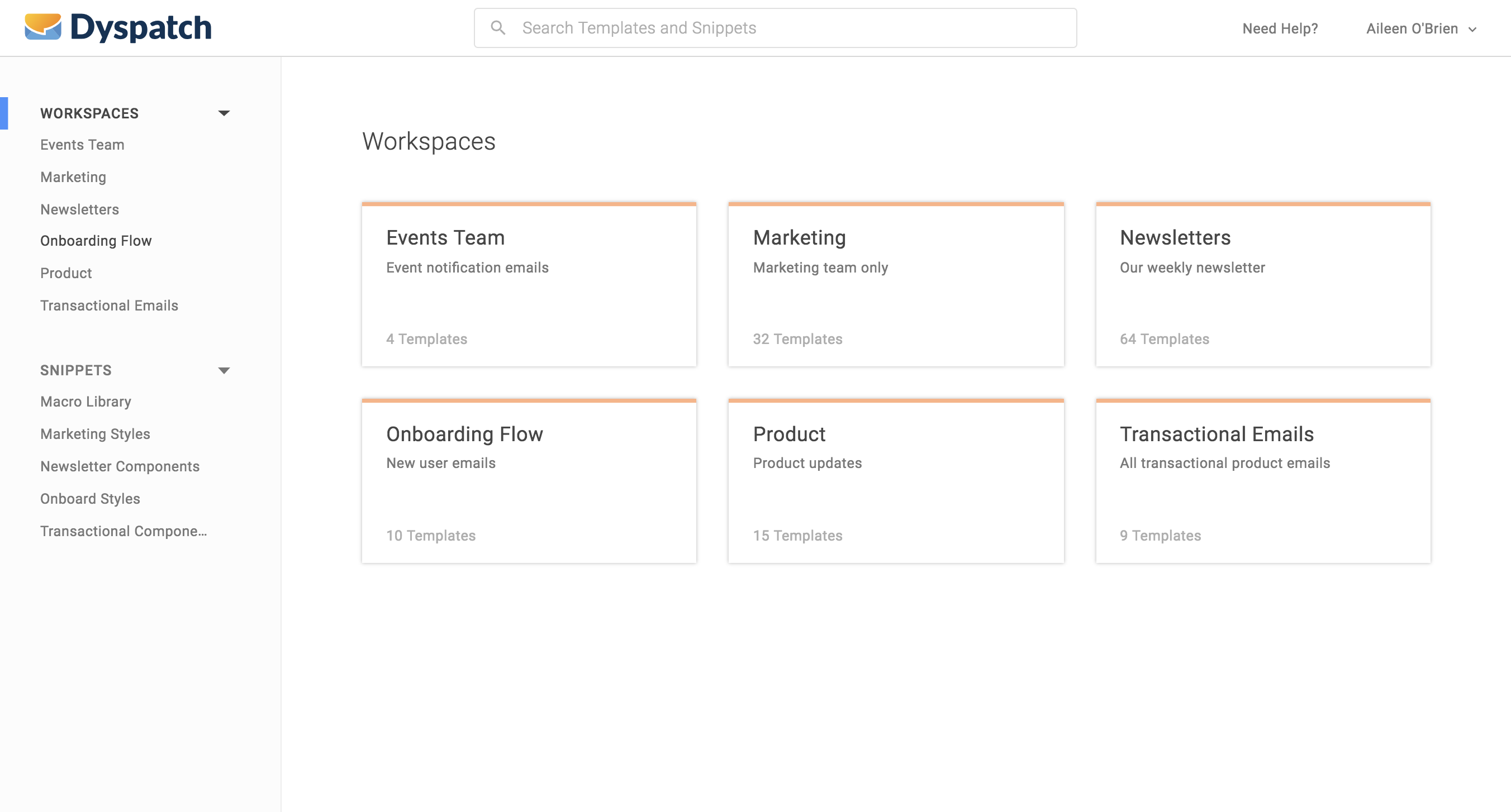Viewport: 1511px width, 812px height.
Task: Open the truncated Transactional Components snippet
Action: [x=123, y=531]
